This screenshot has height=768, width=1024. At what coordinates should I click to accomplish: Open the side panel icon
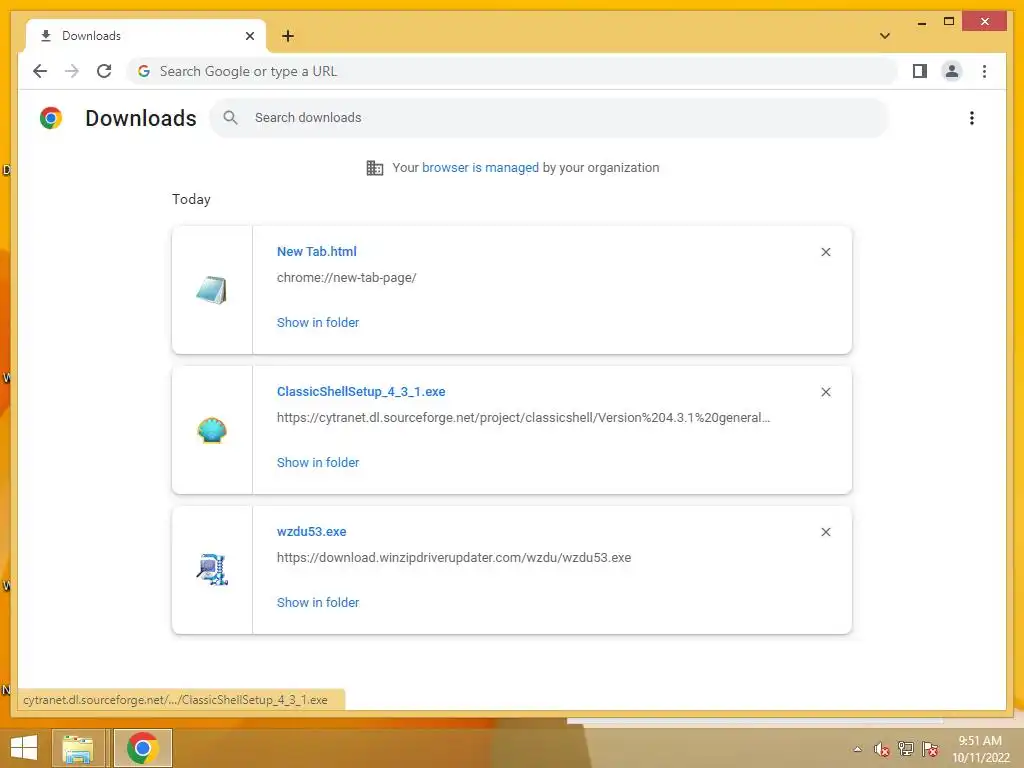[x=920, y=71]
